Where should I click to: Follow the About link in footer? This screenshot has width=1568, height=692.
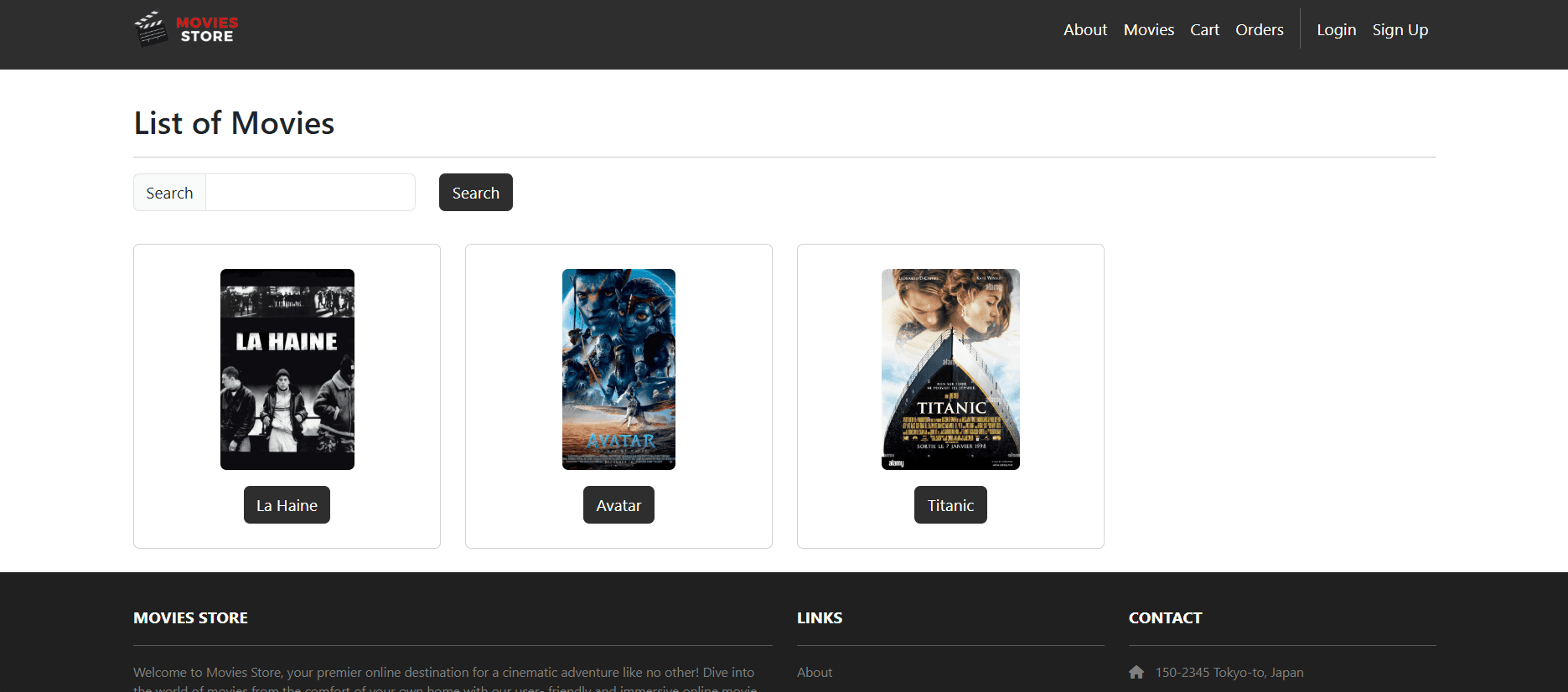(815, 672)
